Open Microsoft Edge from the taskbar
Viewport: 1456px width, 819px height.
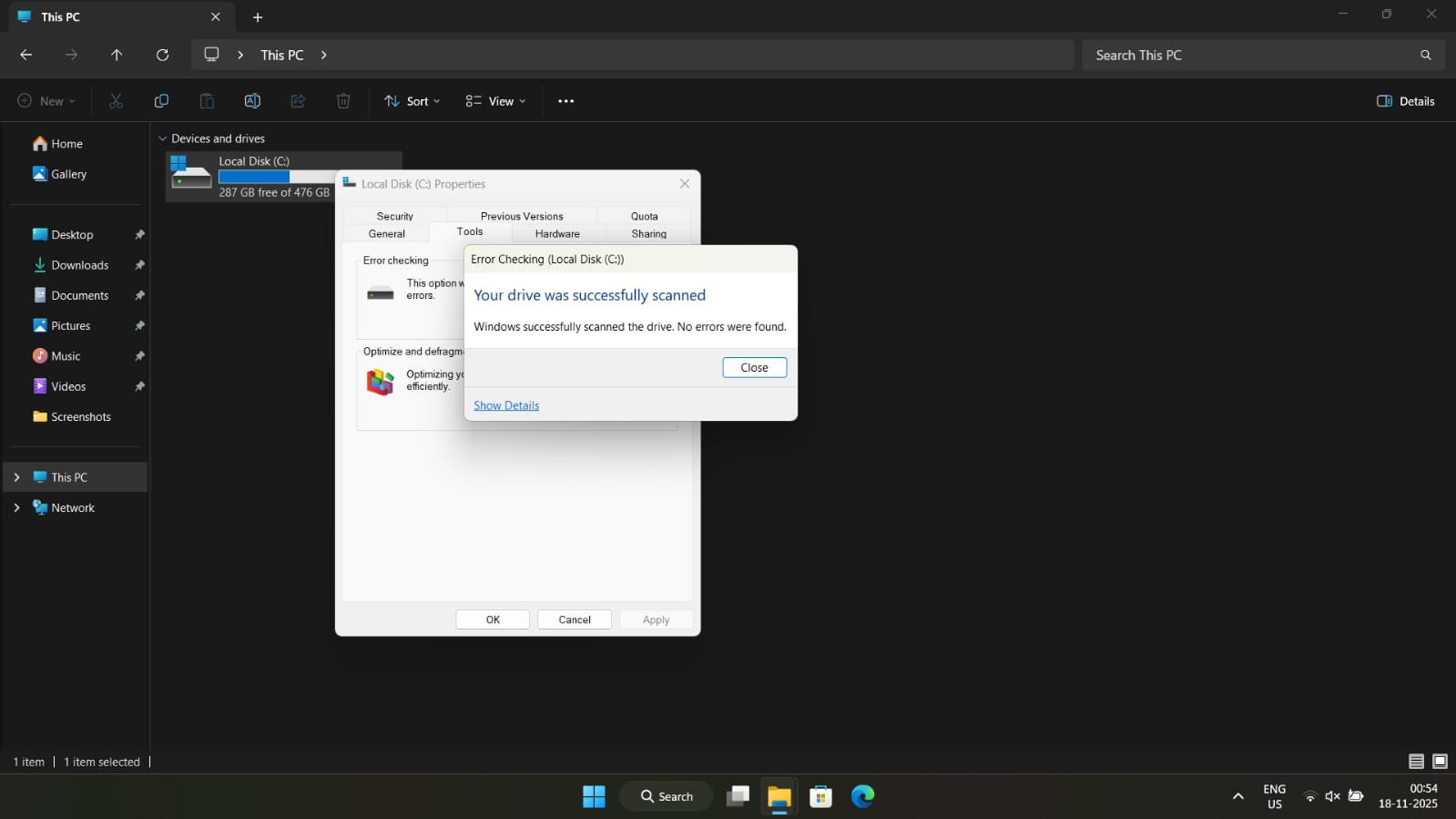862,796
